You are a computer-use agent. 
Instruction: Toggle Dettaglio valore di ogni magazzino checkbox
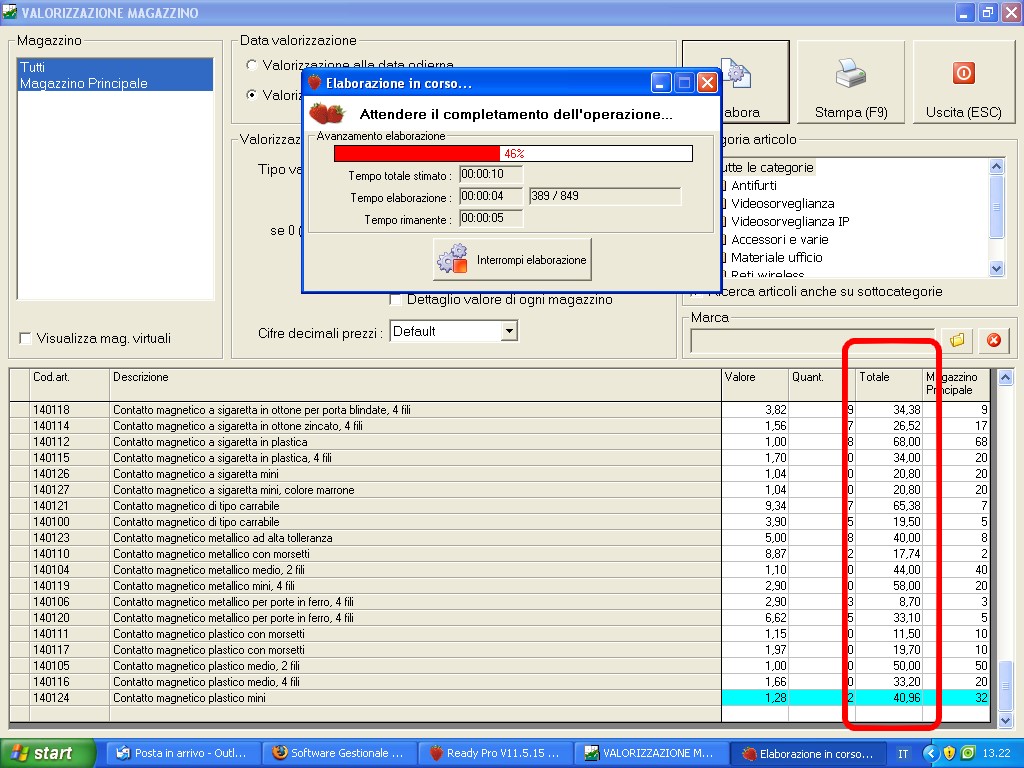point(394,300)
